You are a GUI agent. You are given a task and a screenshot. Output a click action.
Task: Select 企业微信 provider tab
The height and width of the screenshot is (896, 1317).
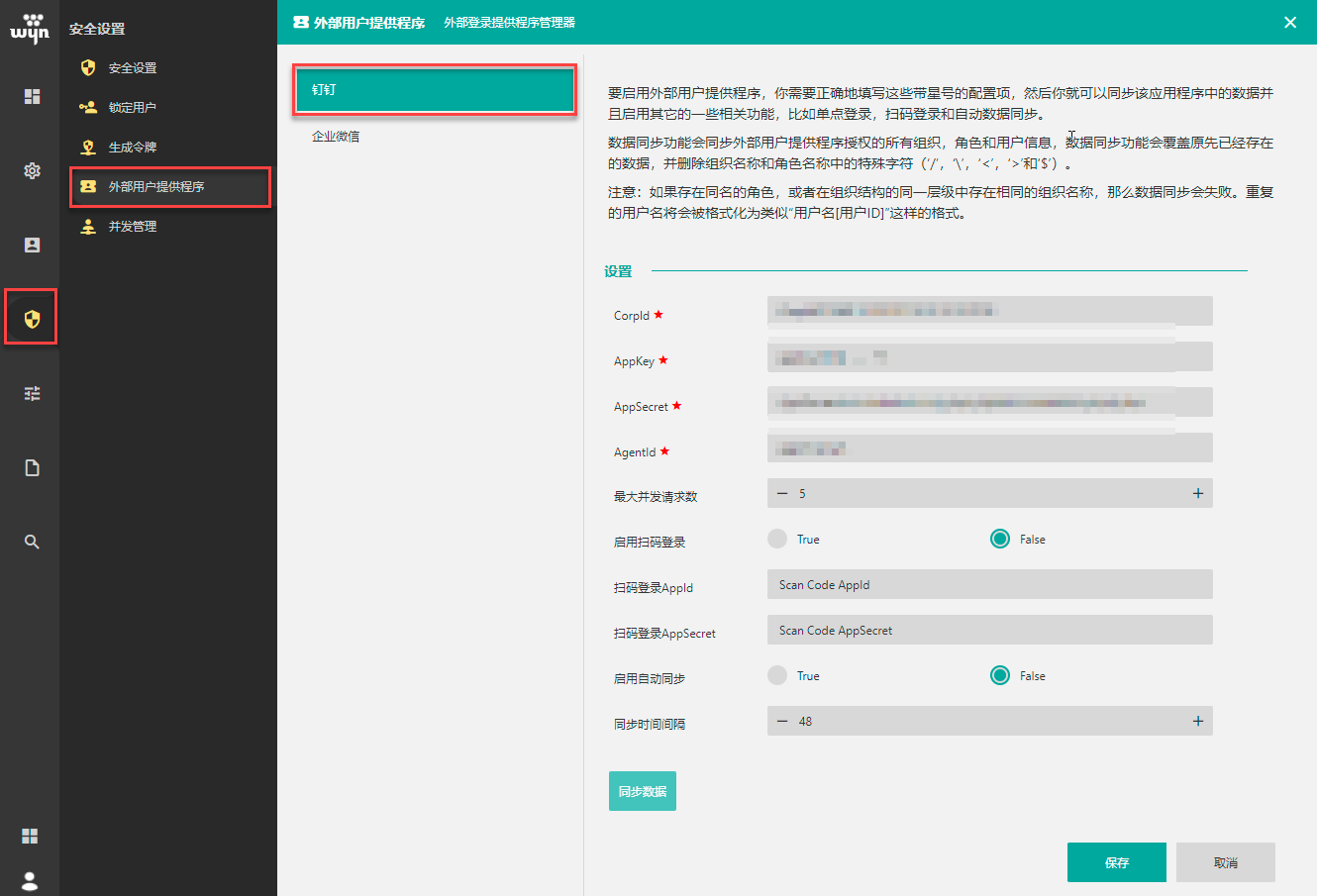click(x=336, y=137)
